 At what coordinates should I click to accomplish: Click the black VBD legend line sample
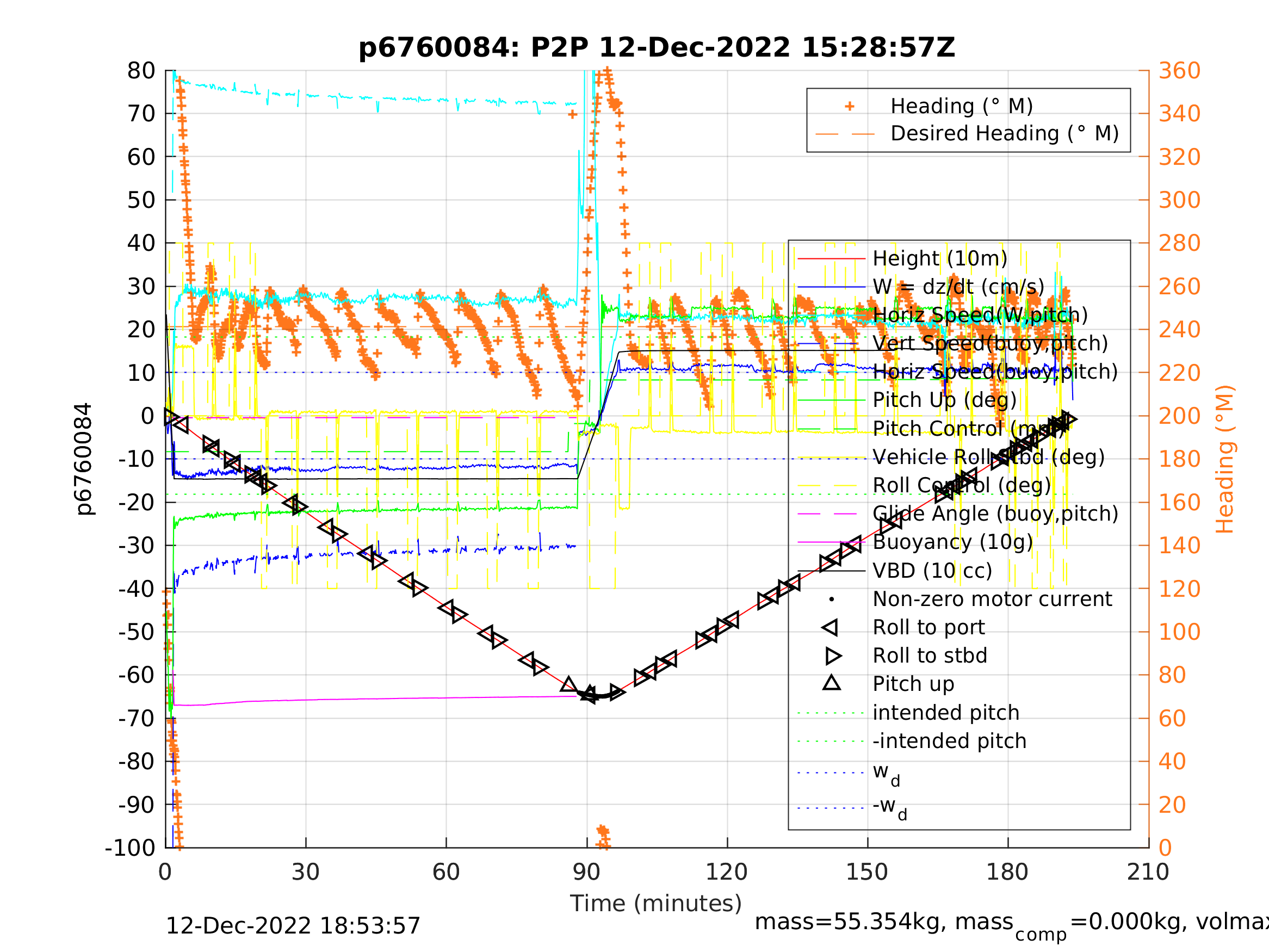click(832, 571)
